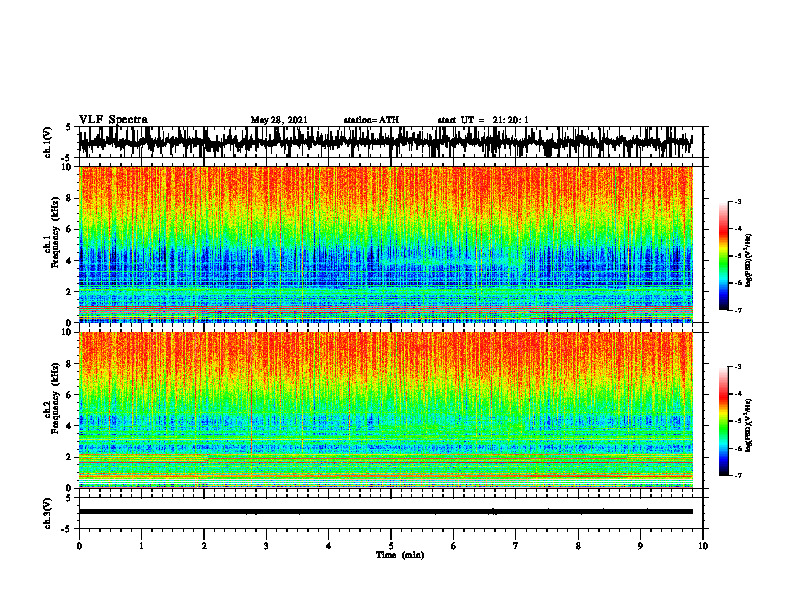792x612 pixels.
Task: Click the time axis tick label "9"
Action: point(640,546)
